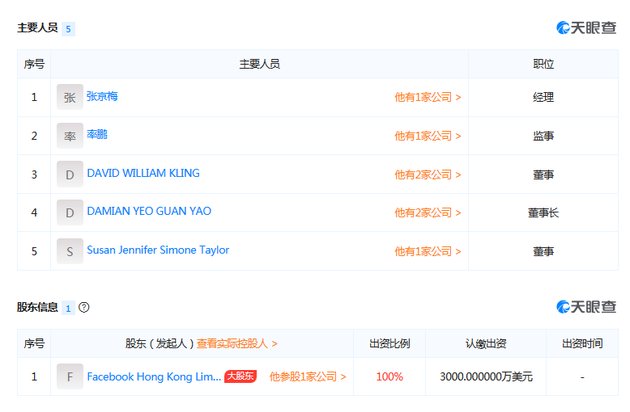Select 董事 cell in Susan Jennifer row
630x412 pixels.
[x=543, y=252]
